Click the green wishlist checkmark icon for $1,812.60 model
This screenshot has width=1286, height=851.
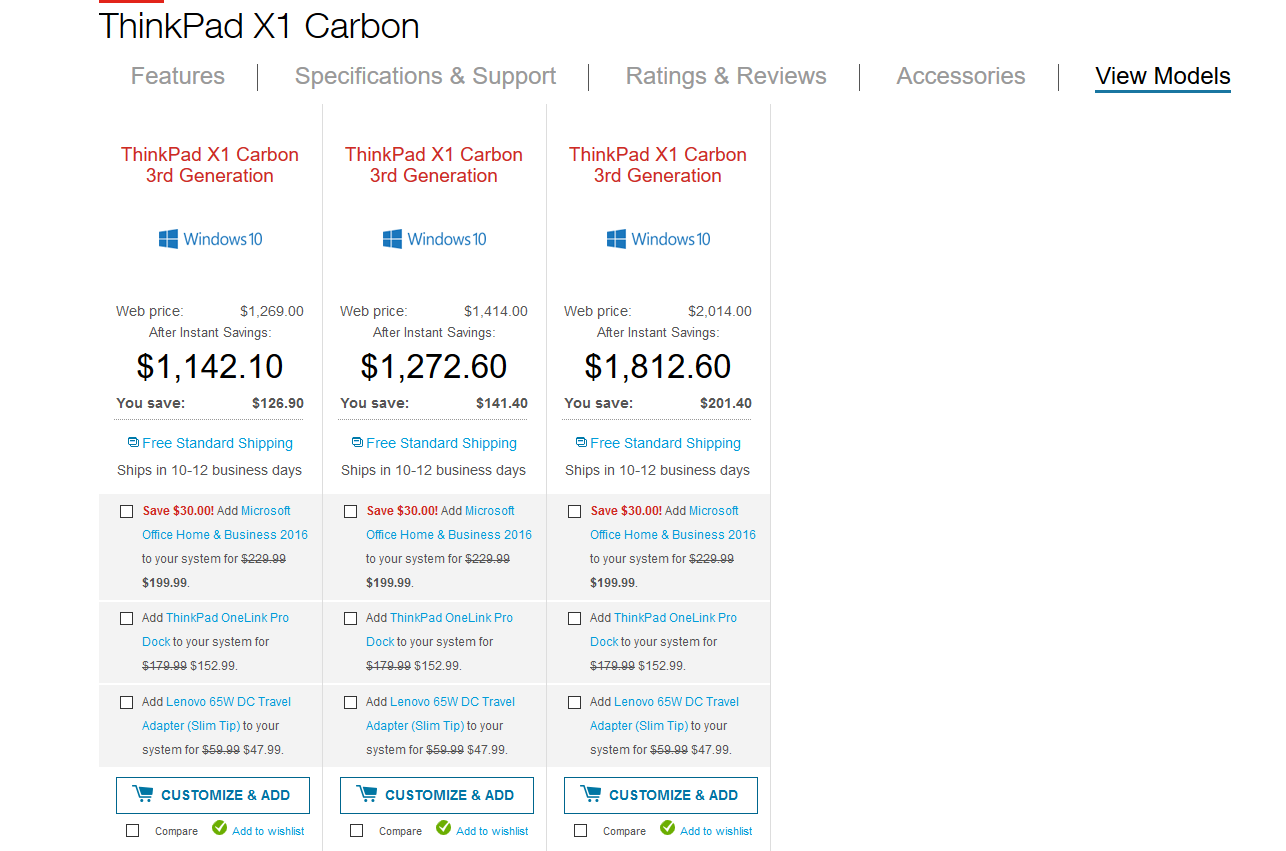tap(667, 829)
